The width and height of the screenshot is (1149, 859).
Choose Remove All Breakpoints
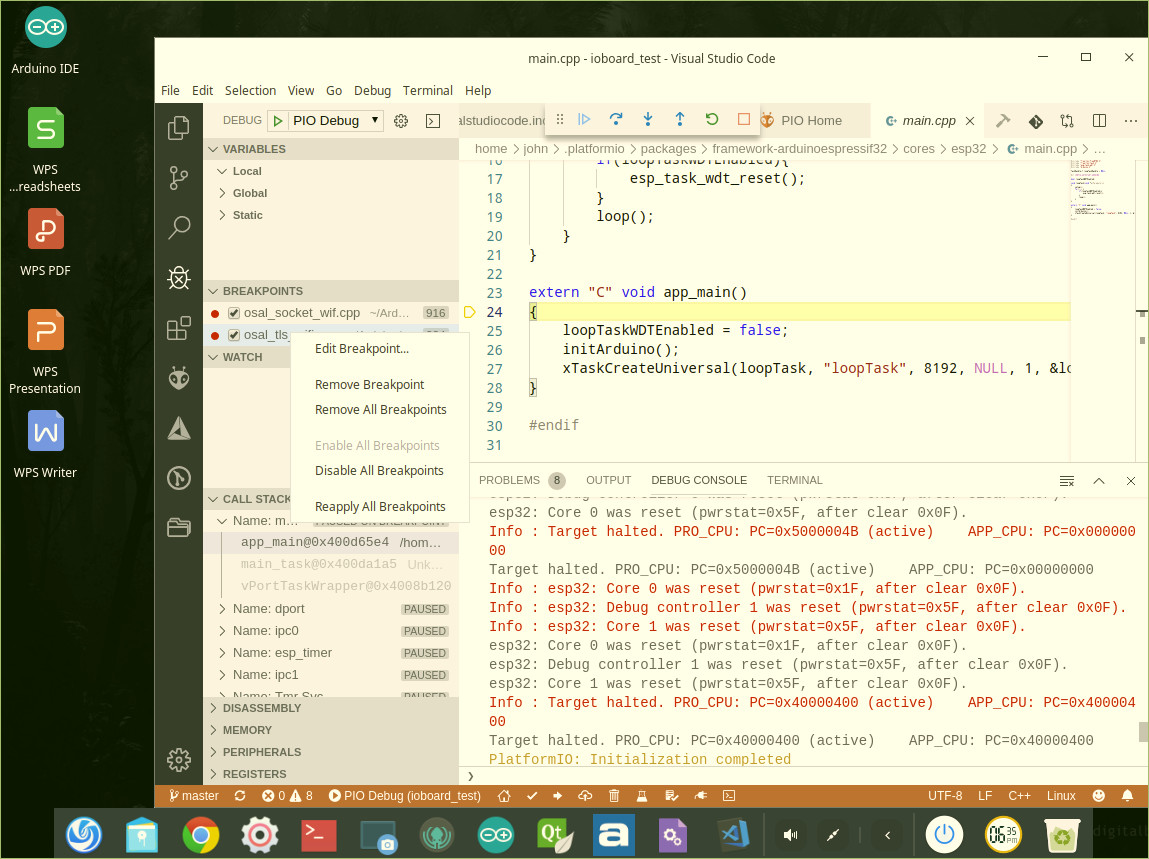(380, 410)
